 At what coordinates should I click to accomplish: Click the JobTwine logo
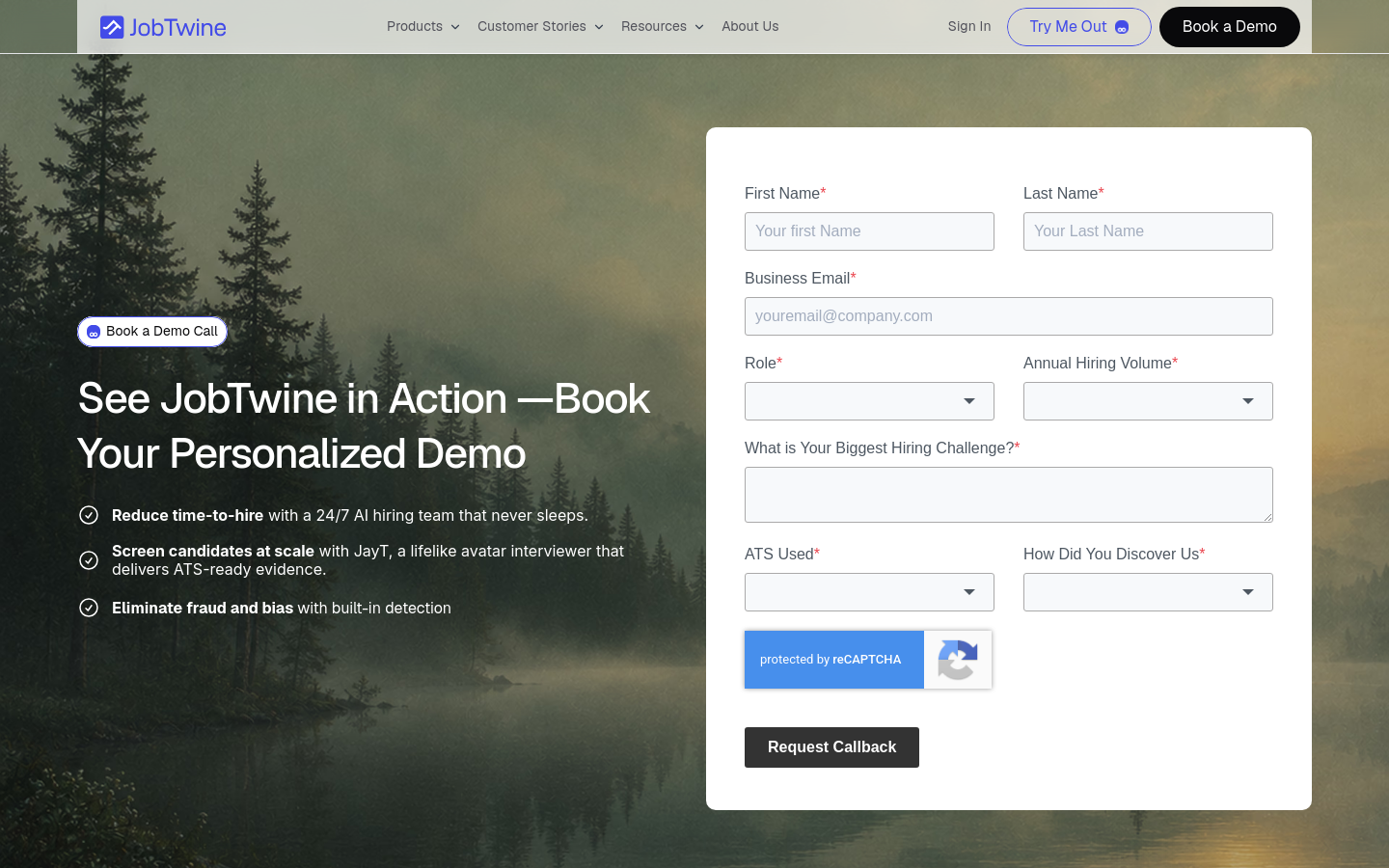tap(163, 27)
